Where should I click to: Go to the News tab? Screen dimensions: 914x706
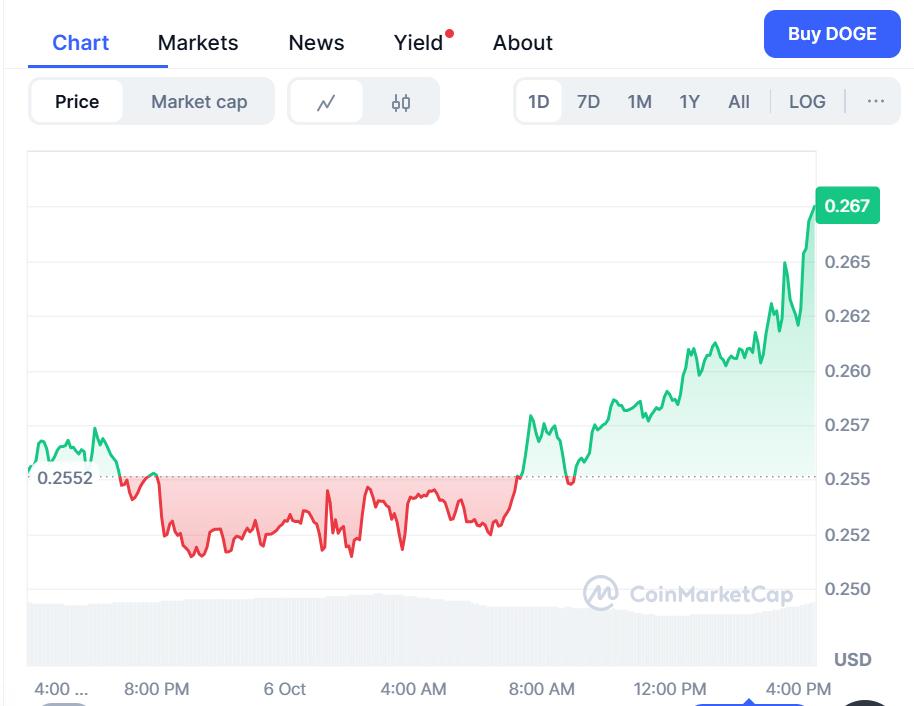click(316, 43)
